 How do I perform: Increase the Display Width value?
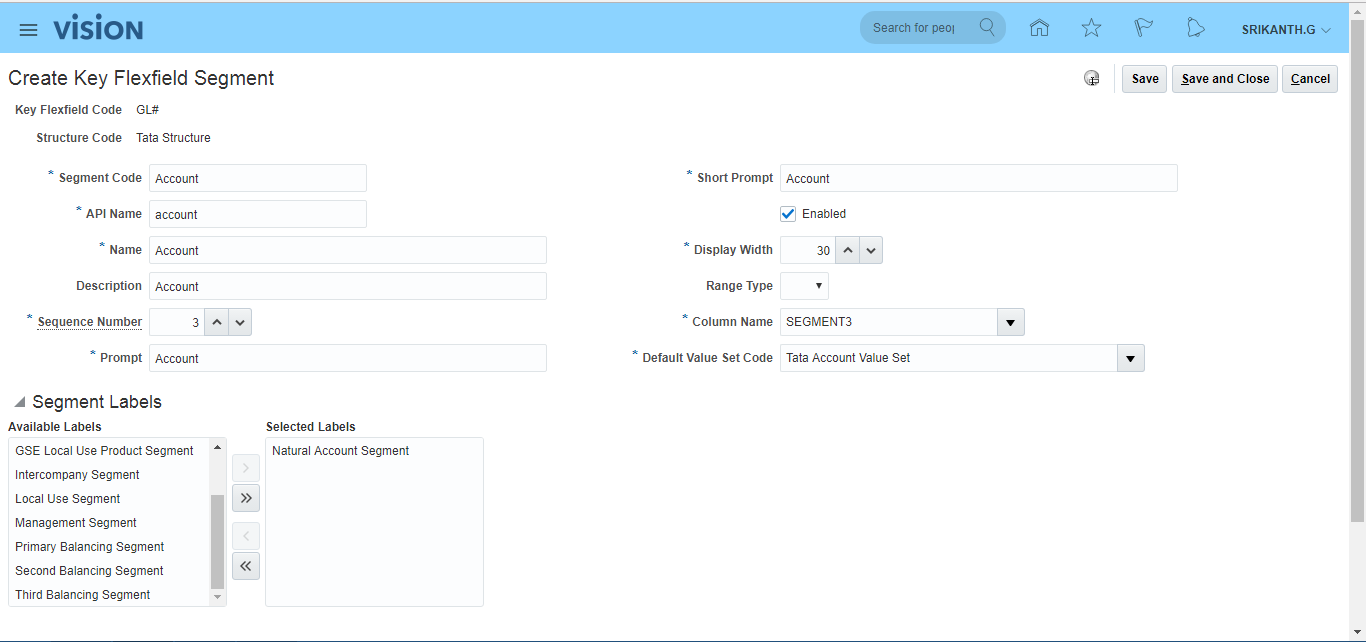847,250
